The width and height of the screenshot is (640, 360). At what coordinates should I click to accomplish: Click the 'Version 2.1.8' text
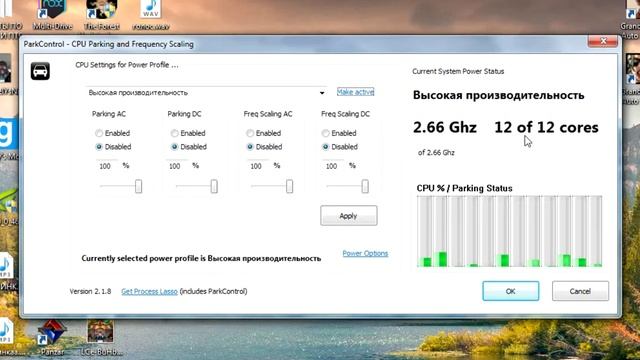(90, 291)
